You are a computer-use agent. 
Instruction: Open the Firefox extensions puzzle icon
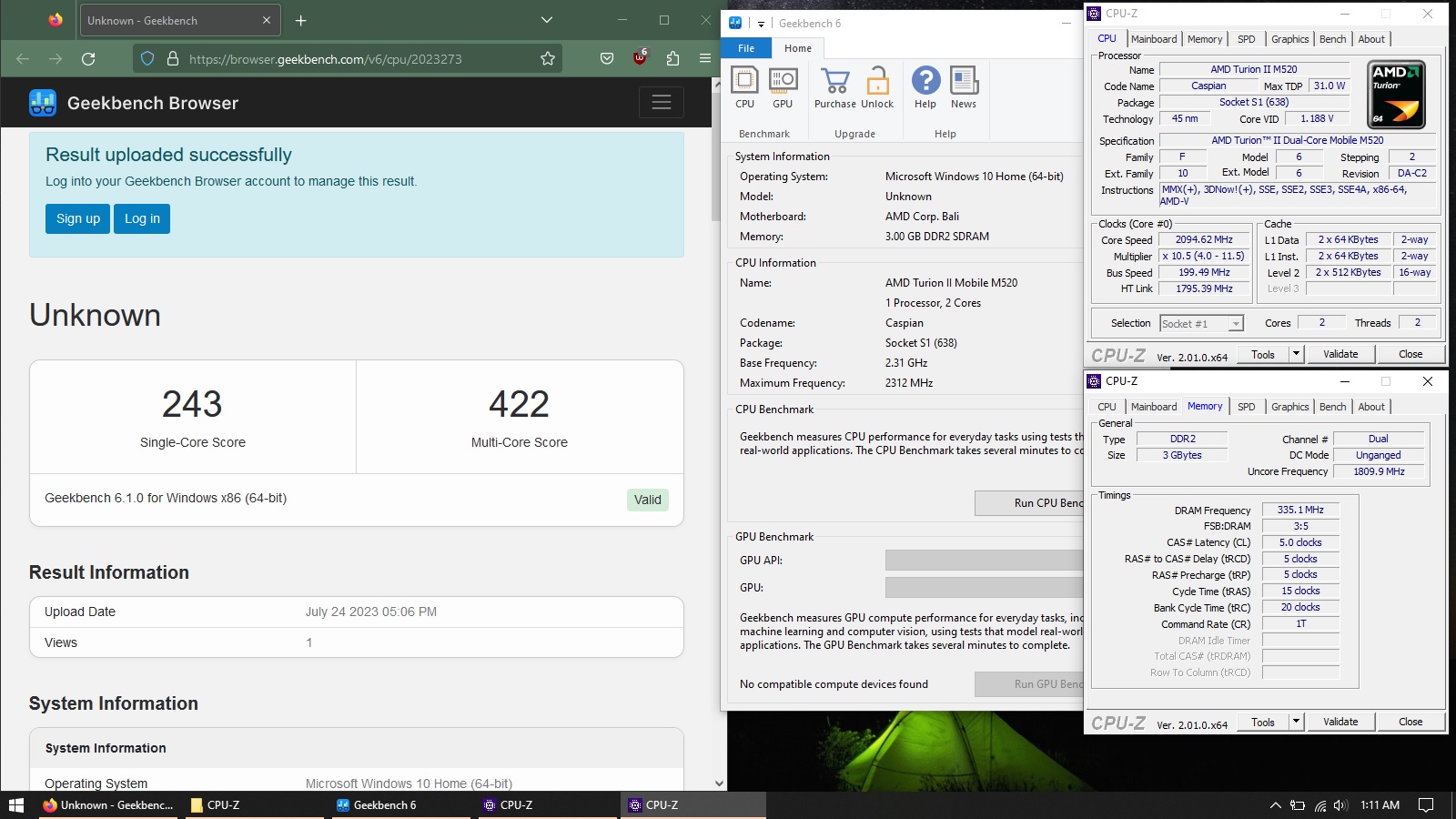click(672, 58)
